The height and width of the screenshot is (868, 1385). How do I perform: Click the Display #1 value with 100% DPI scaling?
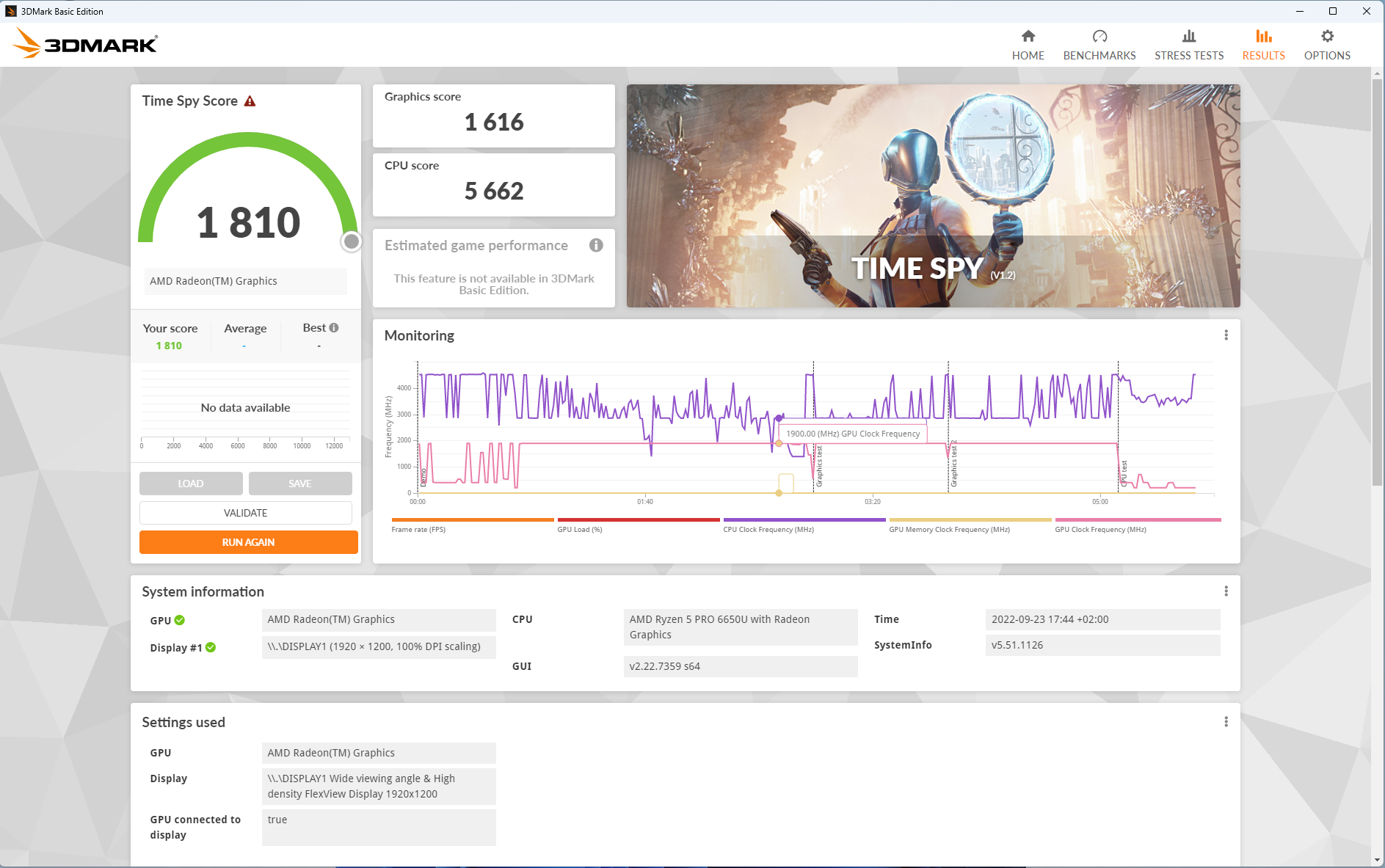pos(379,646)
